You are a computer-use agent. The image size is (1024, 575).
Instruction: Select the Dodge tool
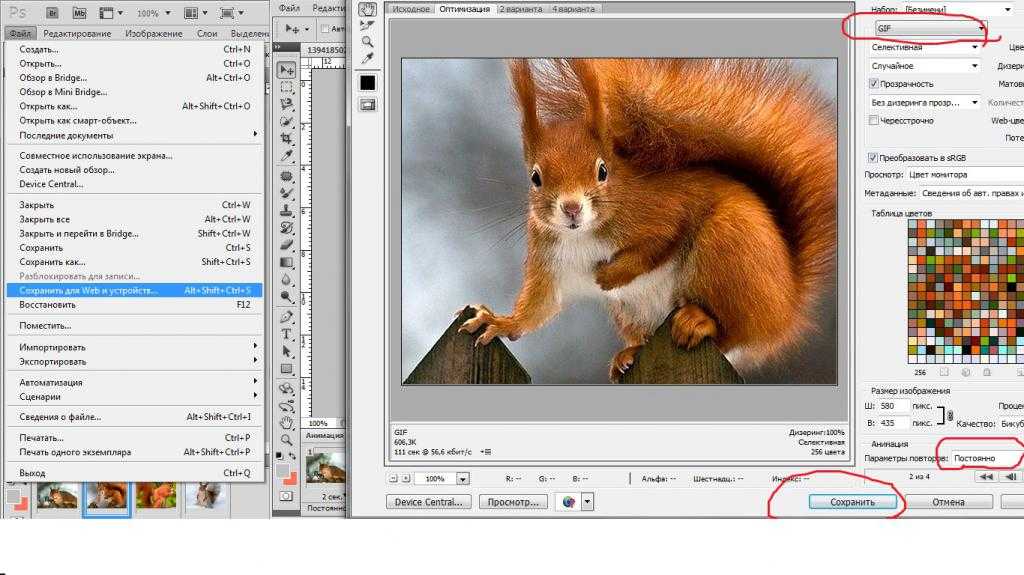(287, 296)
